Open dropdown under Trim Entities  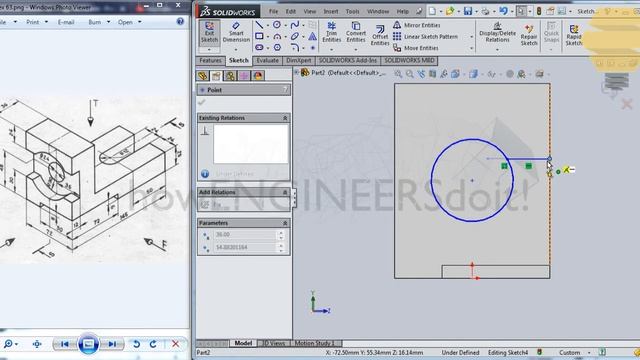pyautogui.click(x=331, y=50)
